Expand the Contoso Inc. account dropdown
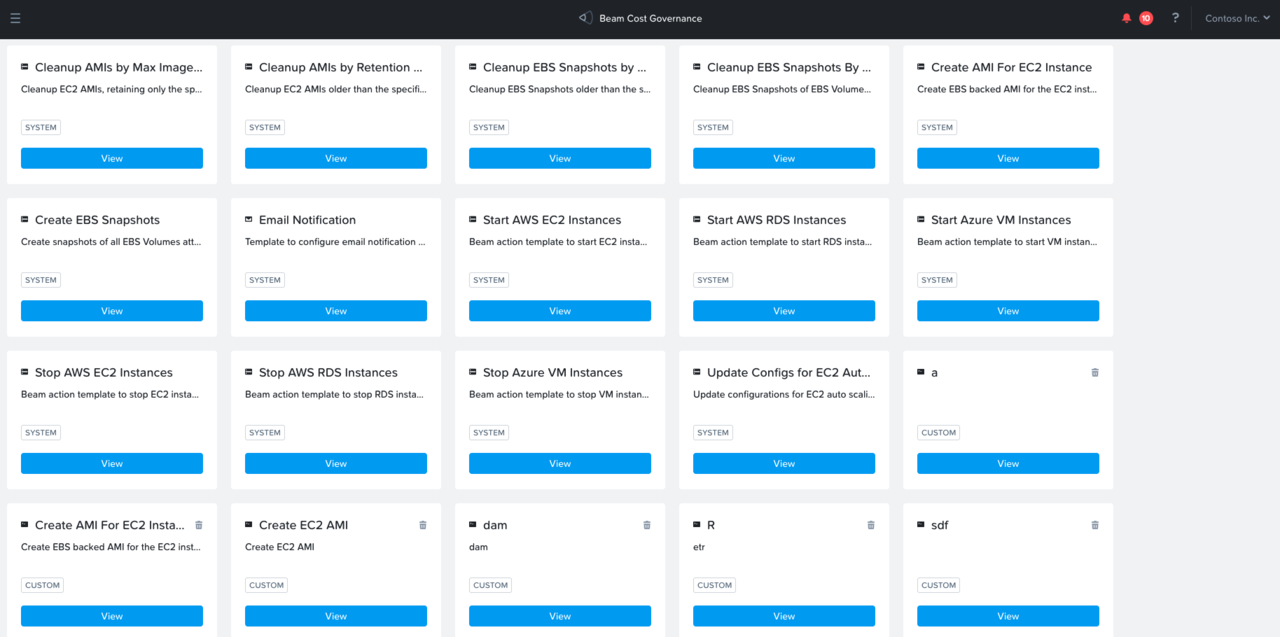This screenshot has height=637, width=1280. tap(1237, 18)
